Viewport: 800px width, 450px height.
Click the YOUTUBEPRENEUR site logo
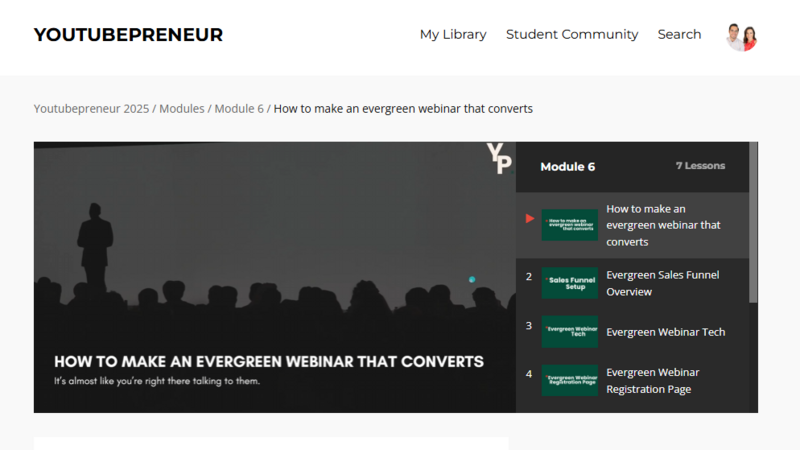[x=128, y=35]
